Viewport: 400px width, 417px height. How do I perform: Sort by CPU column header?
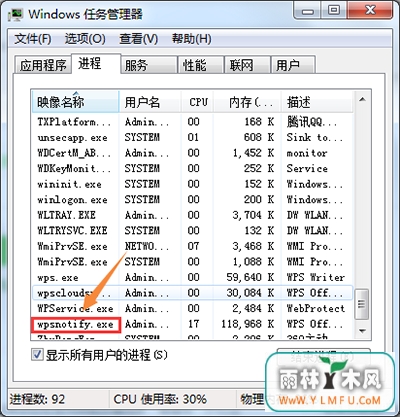point(198,102)
